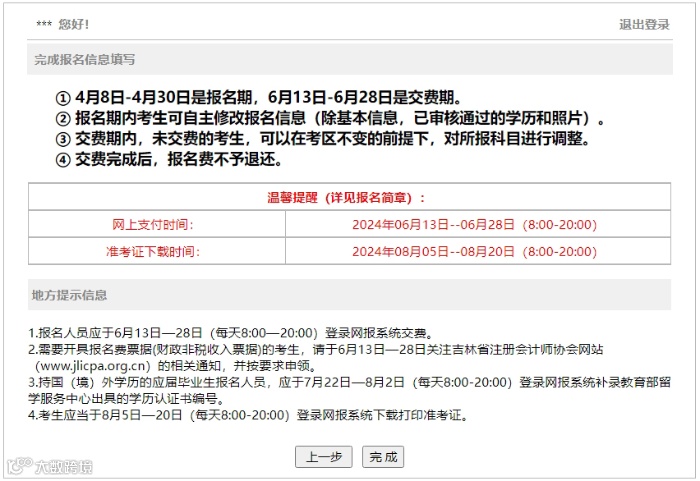Click the 退出登录 link

pyautogui.click(x=644, y=25)
